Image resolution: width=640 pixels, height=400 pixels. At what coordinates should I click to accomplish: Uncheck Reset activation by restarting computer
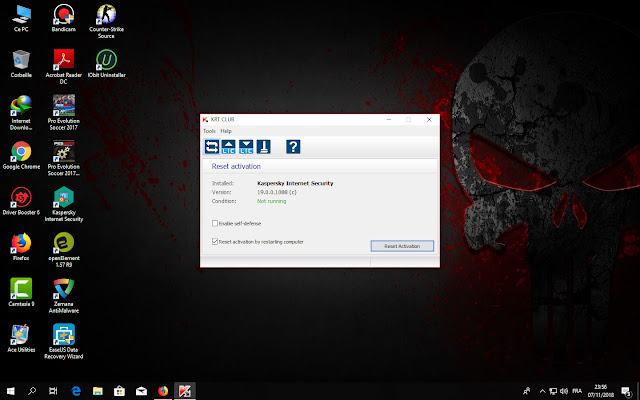[215, 242]
